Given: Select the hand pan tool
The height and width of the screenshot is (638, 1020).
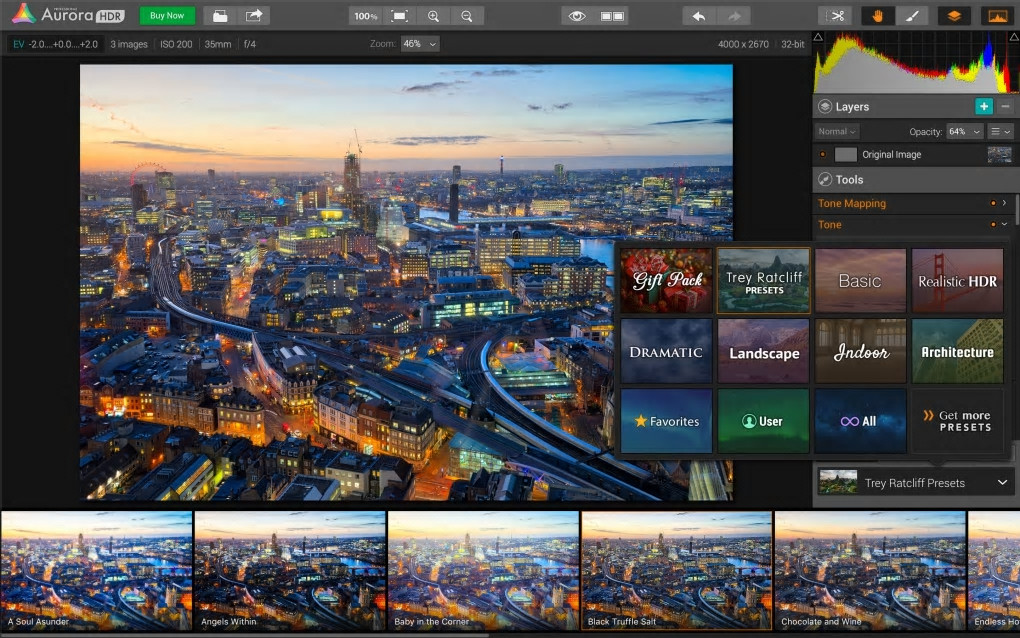Looking at the screenshot, I should [x=878, y=16].
